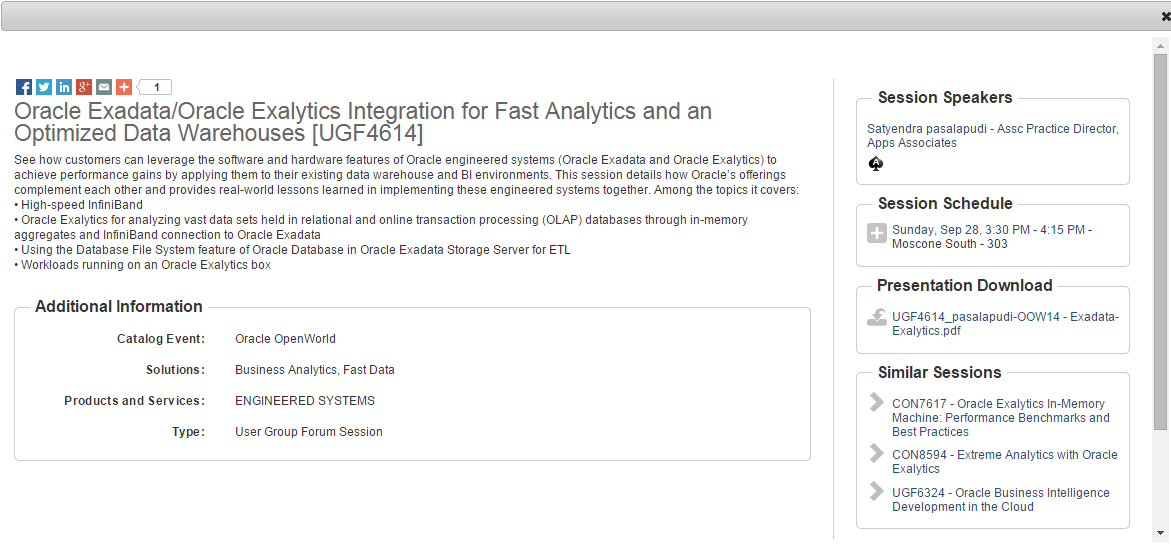This screenshot has width=1171, height=545.
Task: Click the scrollbar down arrow
Action: point(1160,532)
